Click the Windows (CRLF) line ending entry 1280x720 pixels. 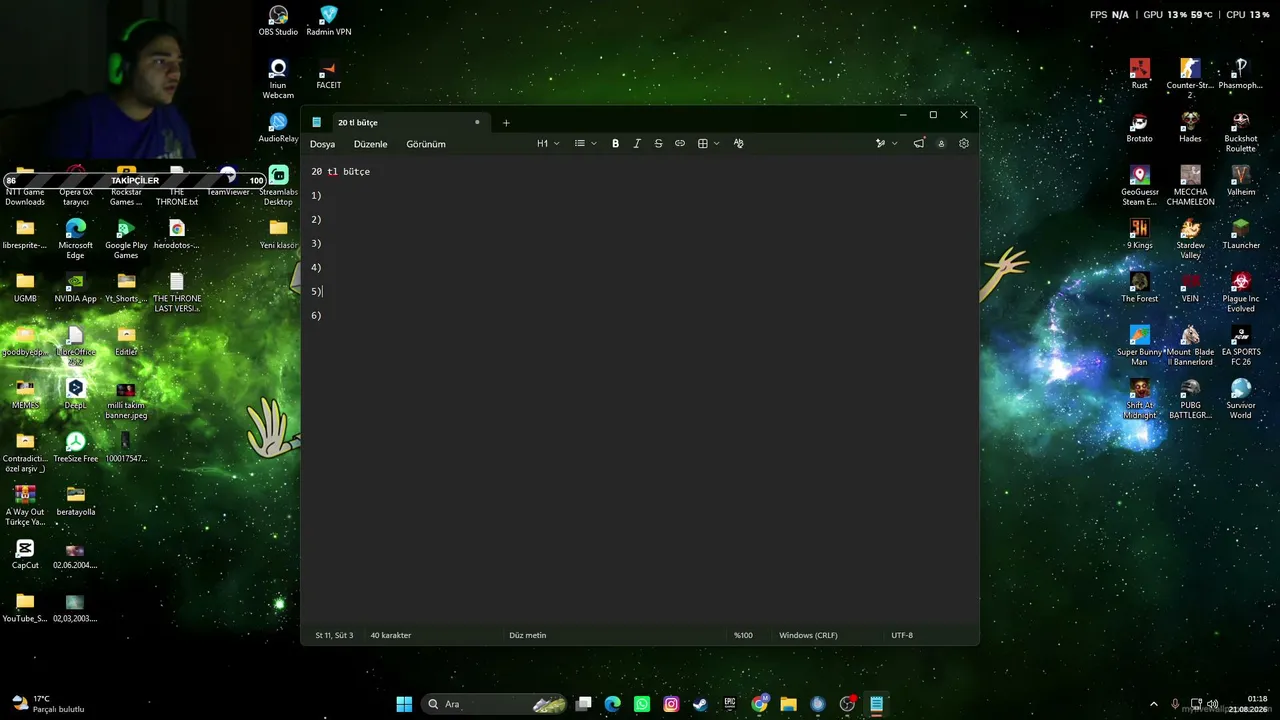point(808,635)
